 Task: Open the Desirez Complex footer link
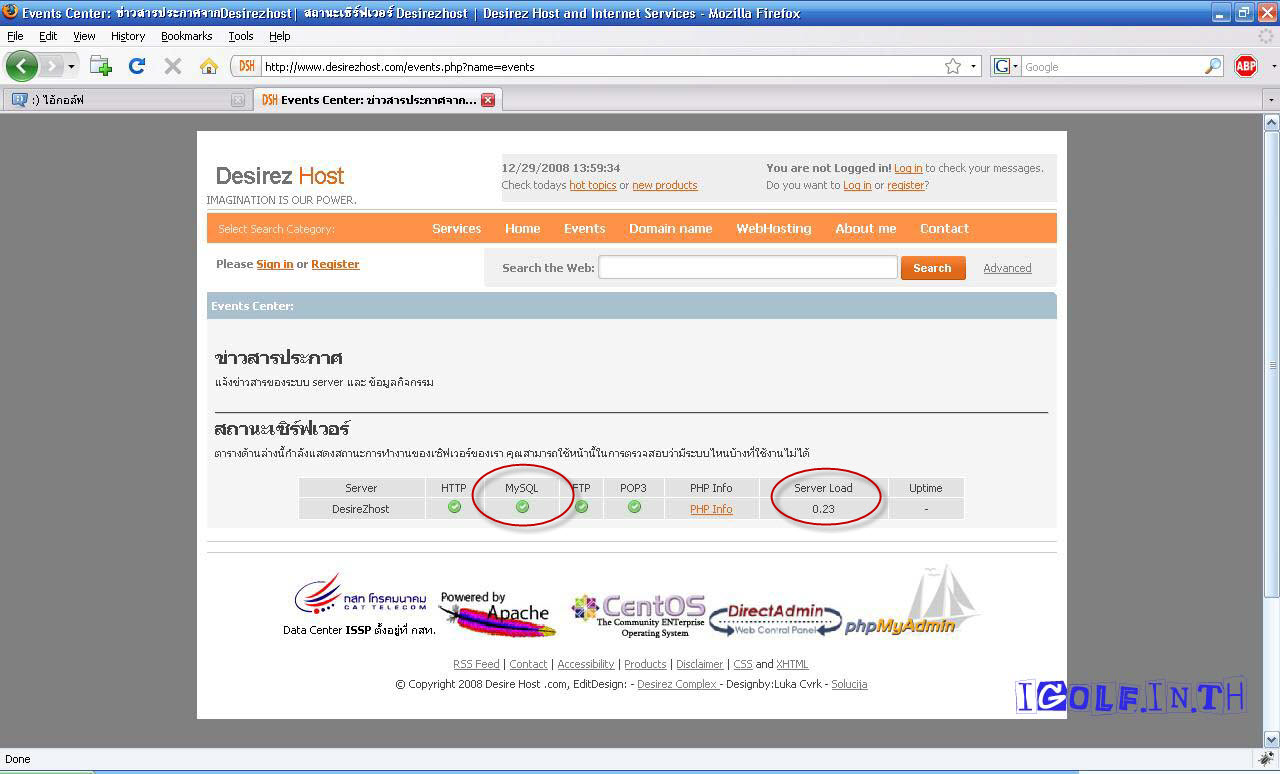tap(678, 684)
